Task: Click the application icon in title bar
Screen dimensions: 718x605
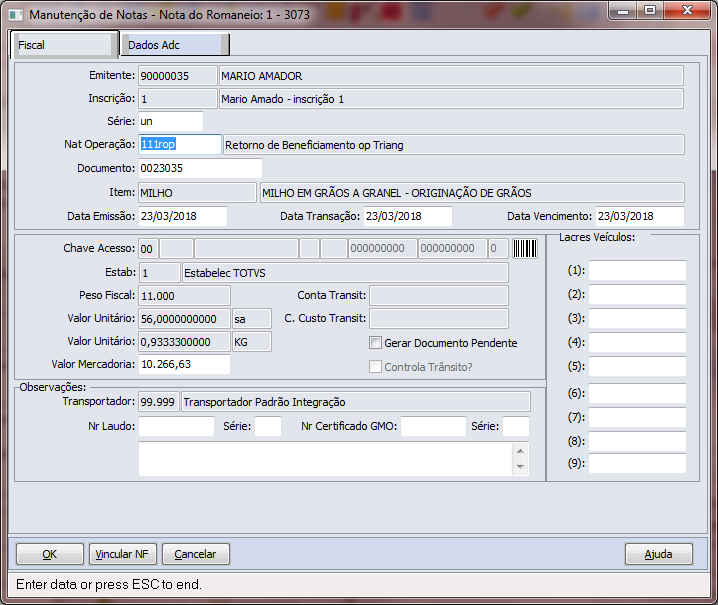Action: click(16, 15)
